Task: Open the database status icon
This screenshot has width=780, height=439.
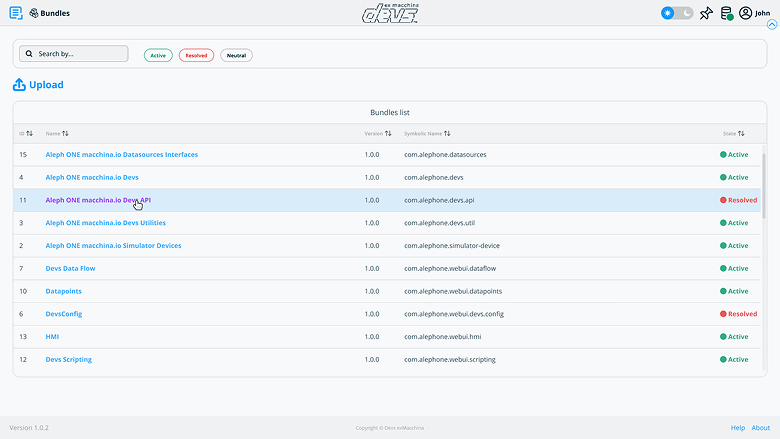Action: [x=727, y=13]
